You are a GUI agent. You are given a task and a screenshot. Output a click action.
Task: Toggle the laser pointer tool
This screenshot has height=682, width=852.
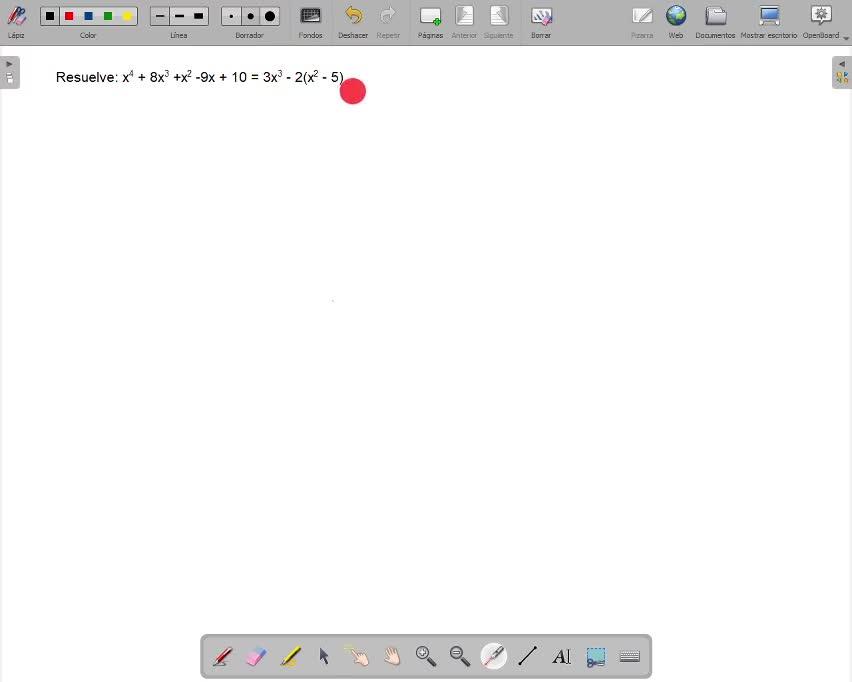494,656
